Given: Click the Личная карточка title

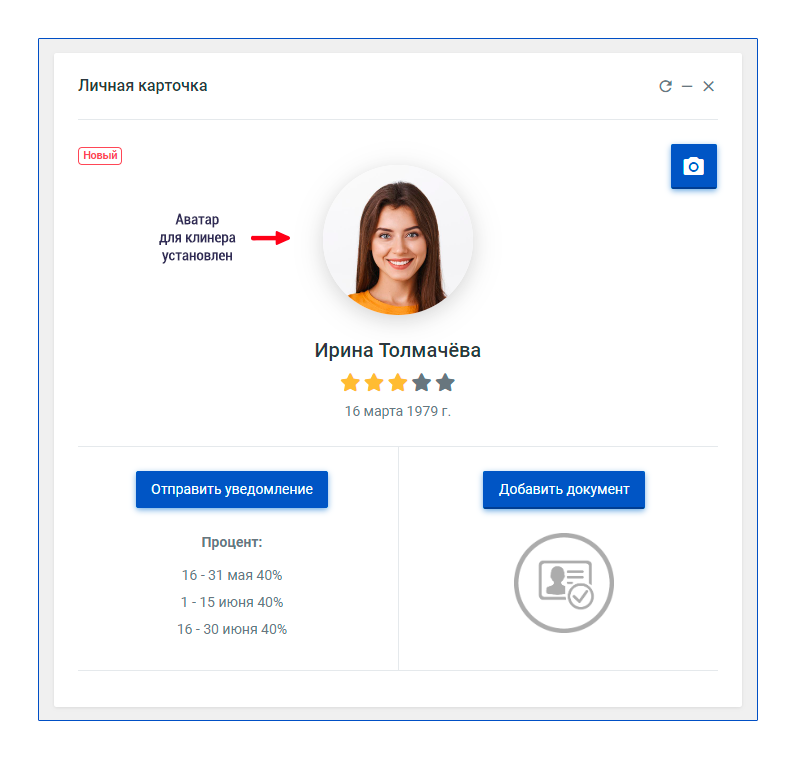Looking at the screenshot, I should point(143,86).
